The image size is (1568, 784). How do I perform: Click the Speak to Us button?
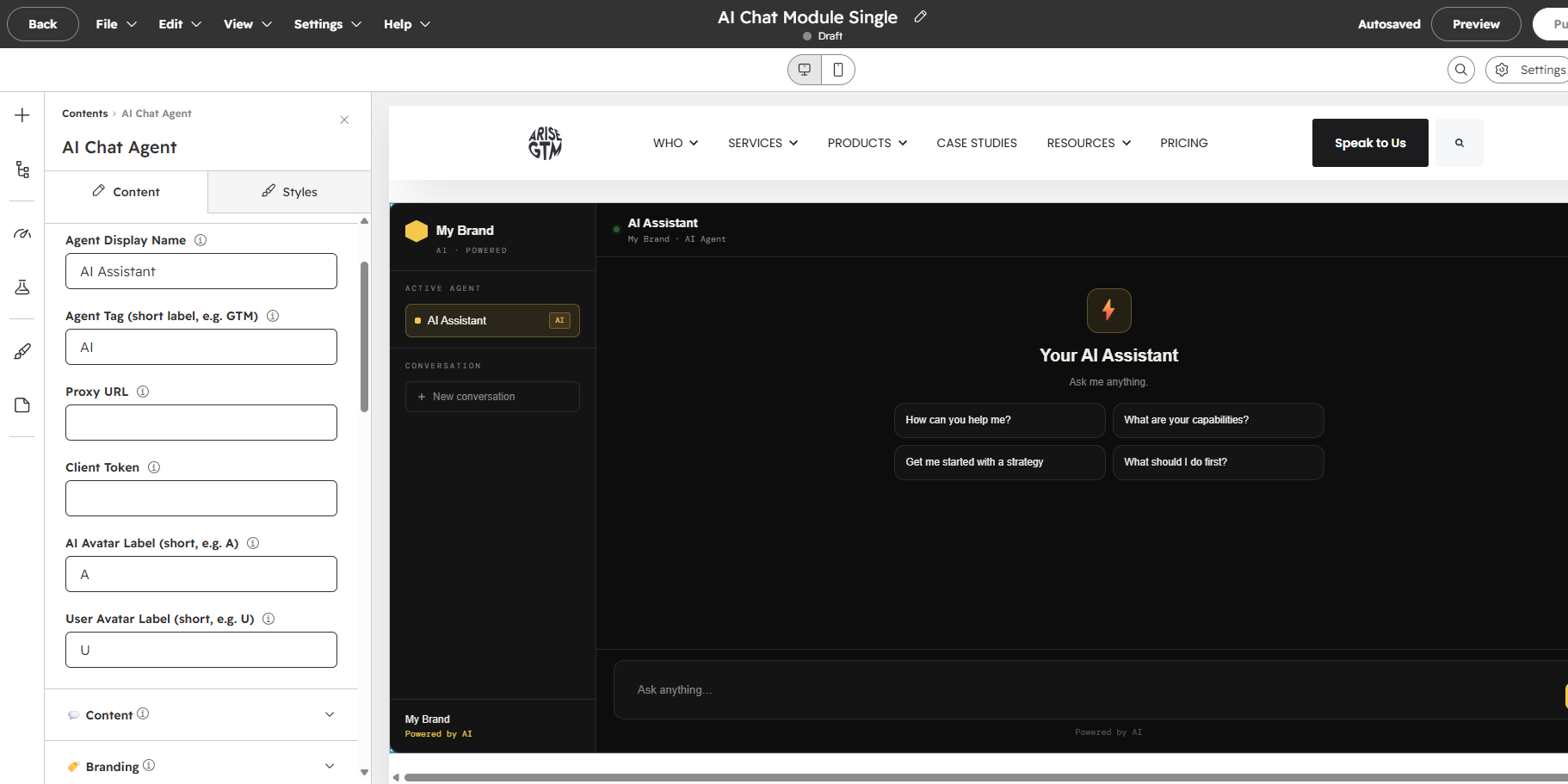tap(1370, 143)
